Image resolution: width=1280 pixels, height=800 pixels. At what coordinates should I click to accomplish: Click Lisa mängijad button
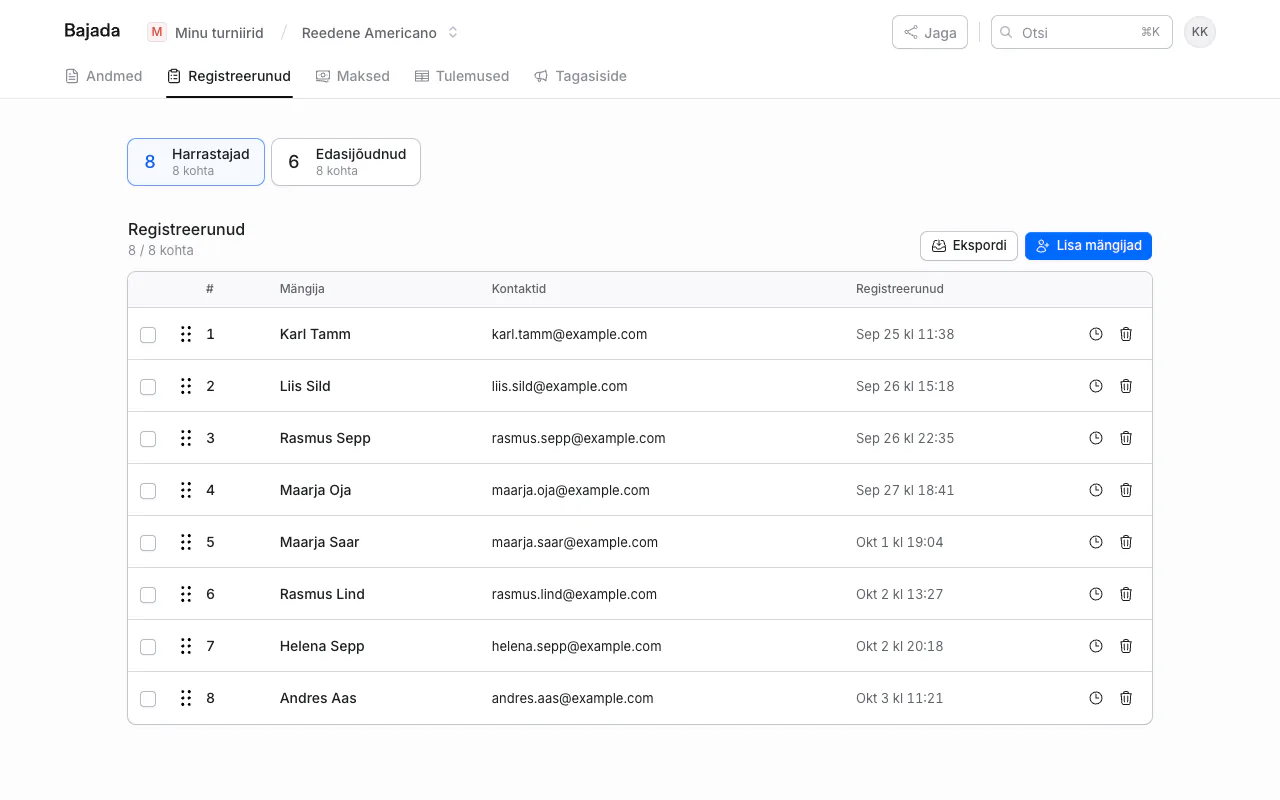pos(1088,246)
